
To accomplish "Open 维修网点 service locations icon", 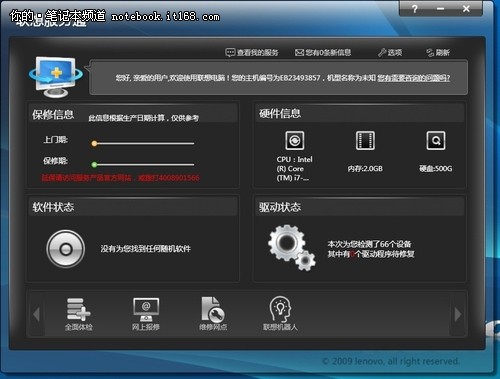I will point(213,313).
